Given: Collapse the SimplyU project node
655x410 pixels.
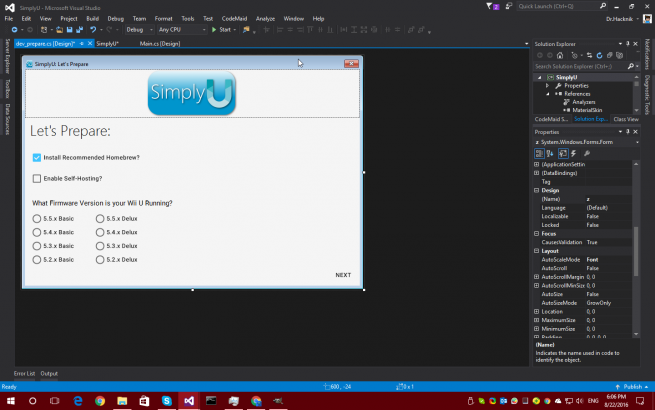Looking at the screenshot, I should tap(539, 77).
